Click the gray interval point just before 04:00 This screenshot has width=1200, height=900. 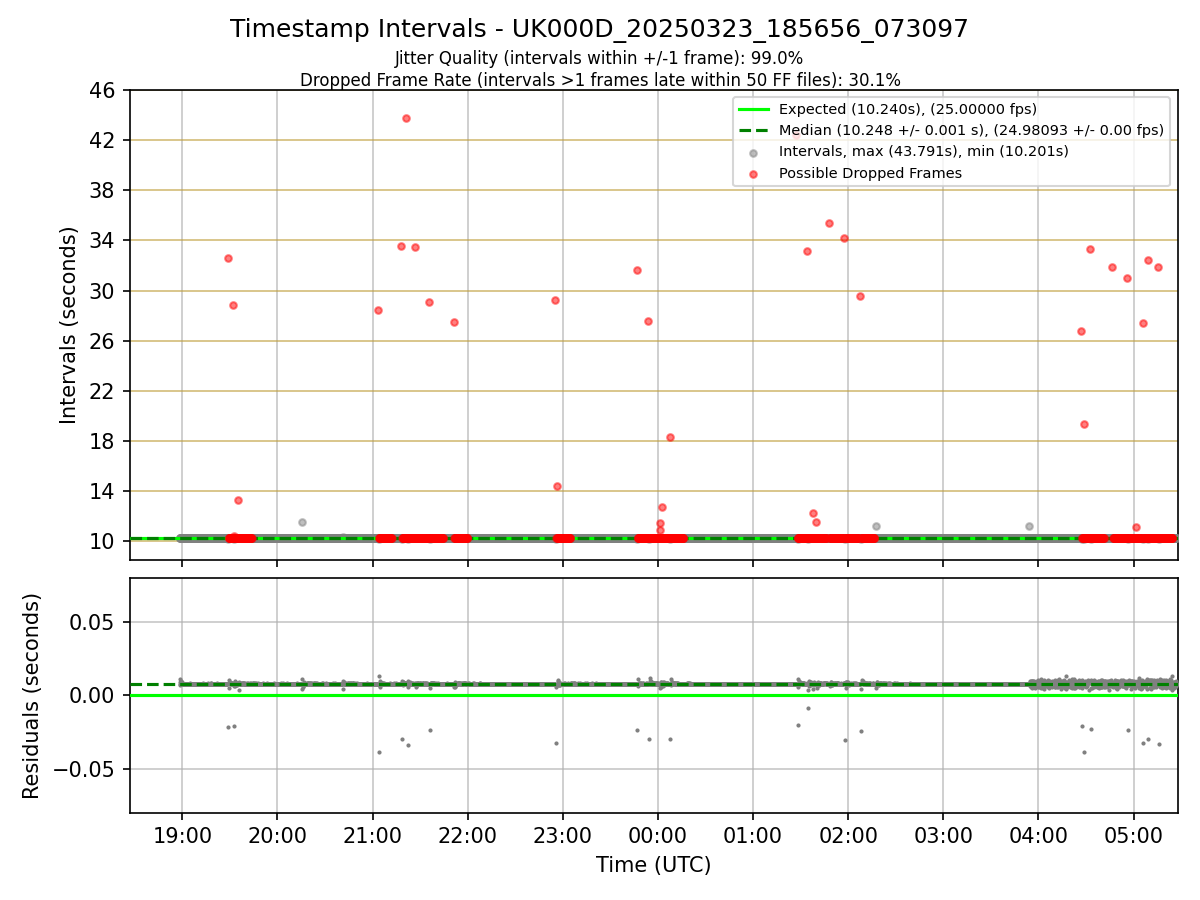click(x=1029, y=526)
